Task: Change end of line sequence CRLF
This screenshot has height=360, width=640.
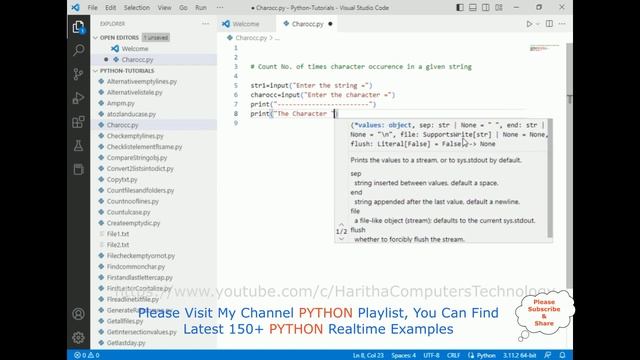Action: tap(453, 356)
